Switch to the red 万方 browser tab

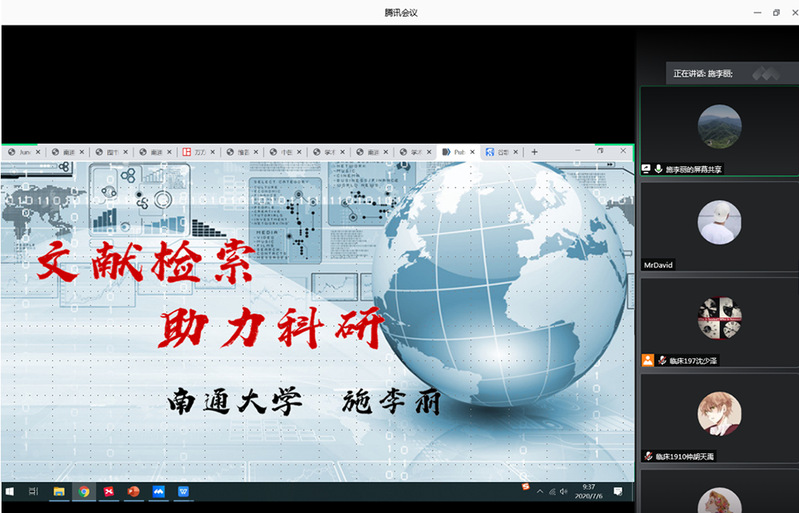(199, 152)
